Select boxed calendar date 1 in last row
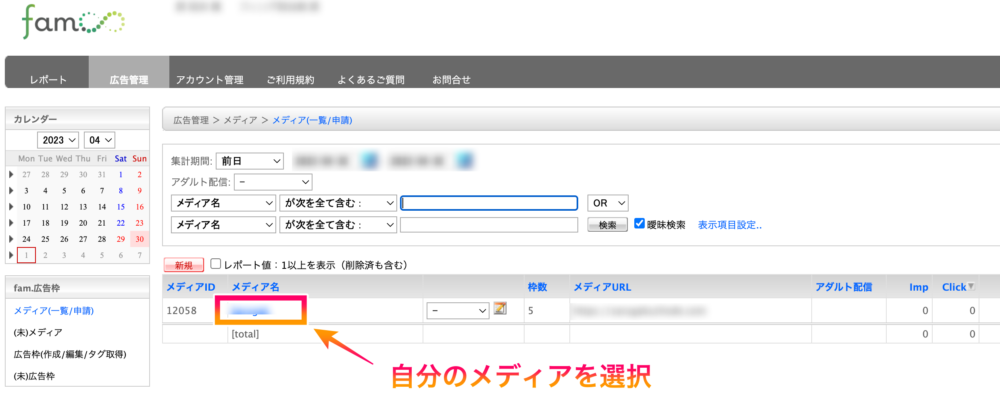Image resolution: width=1000 pixels, height=398 pixels. 26,256
